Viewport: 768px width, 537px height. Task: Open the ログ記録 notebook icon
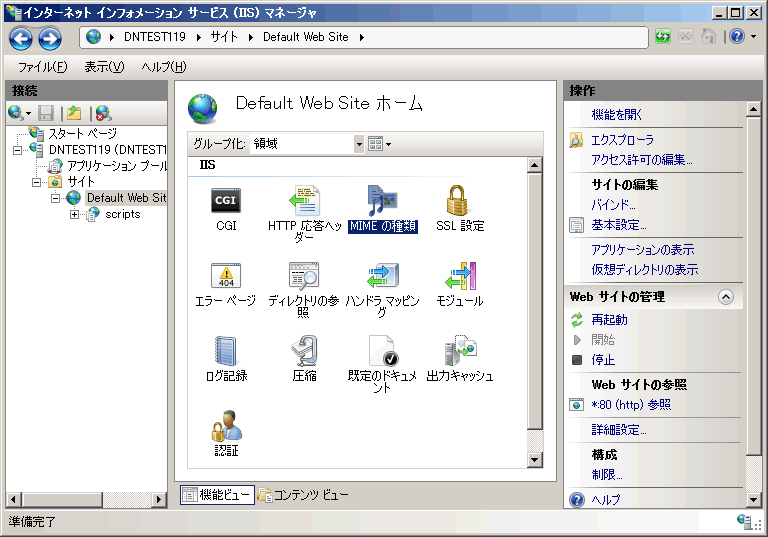[x=226, y=351]
